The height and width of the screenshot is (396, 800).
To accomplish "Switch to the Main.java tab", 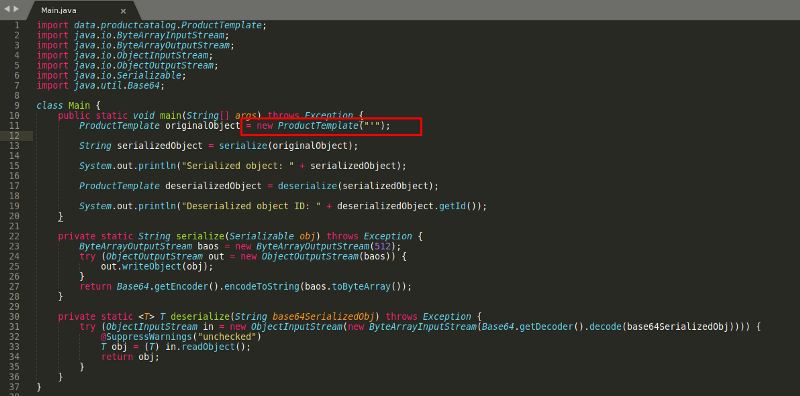I will tap(59, 11).
